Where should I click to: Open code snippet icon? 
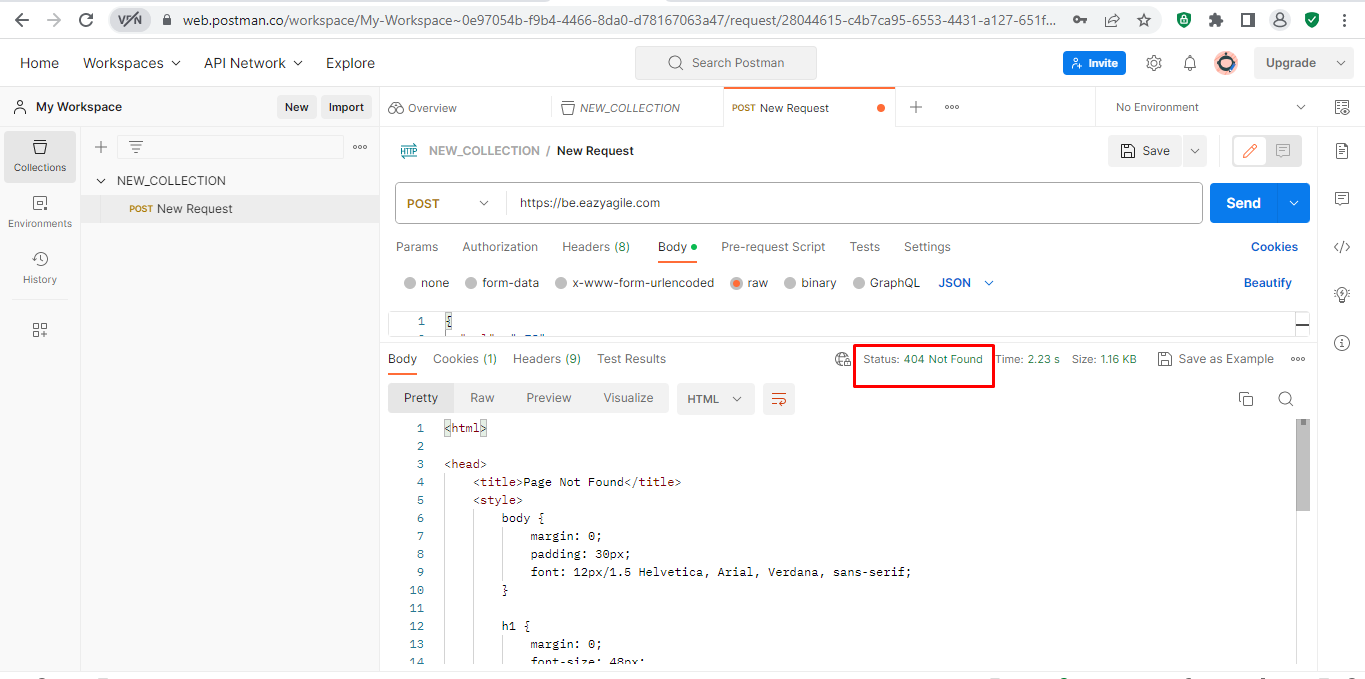pos(1342,247)
